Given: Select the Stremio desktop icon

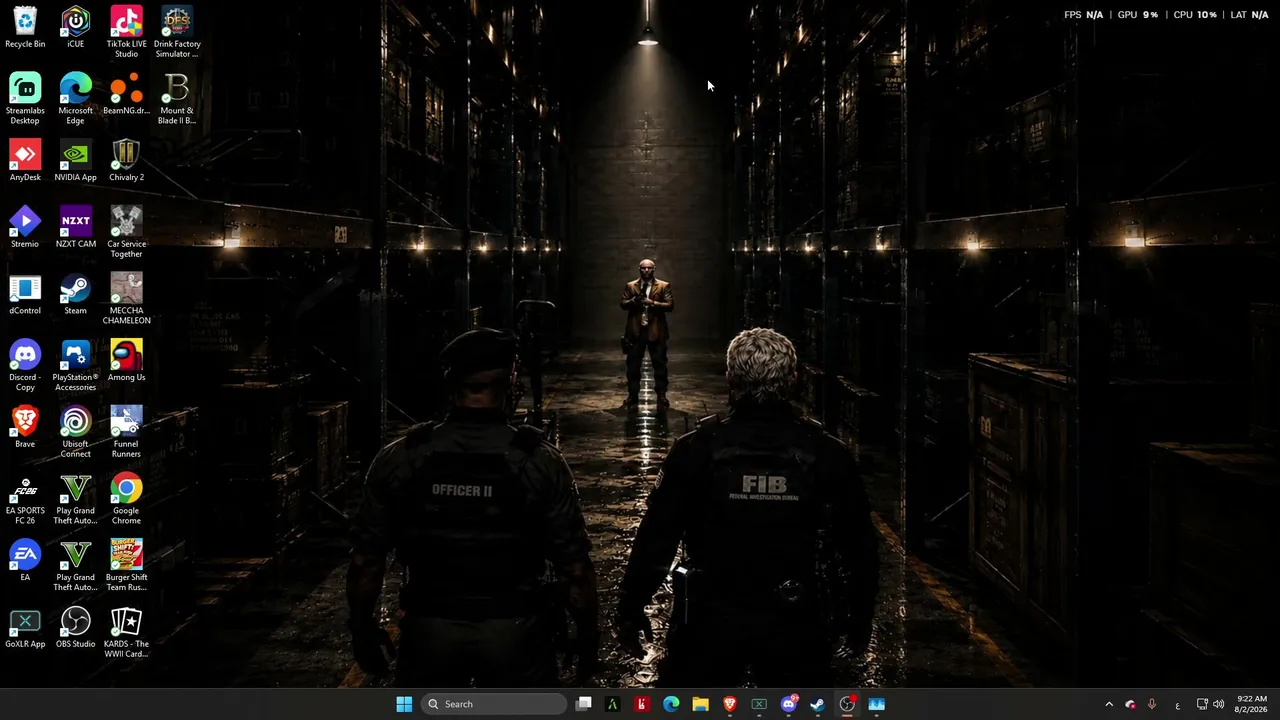Looking at the screenshot, I should (x=25, y=228).
